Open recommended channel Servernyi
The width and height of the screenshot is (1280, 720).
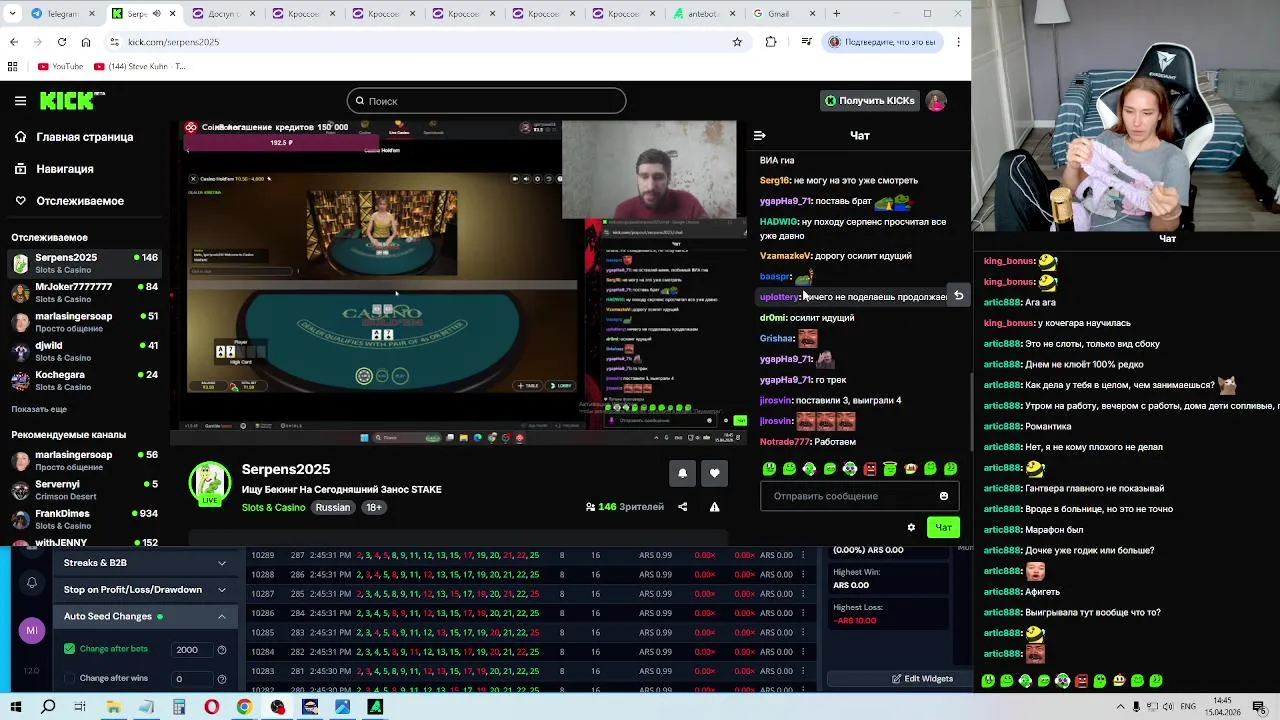coord(85,489)
